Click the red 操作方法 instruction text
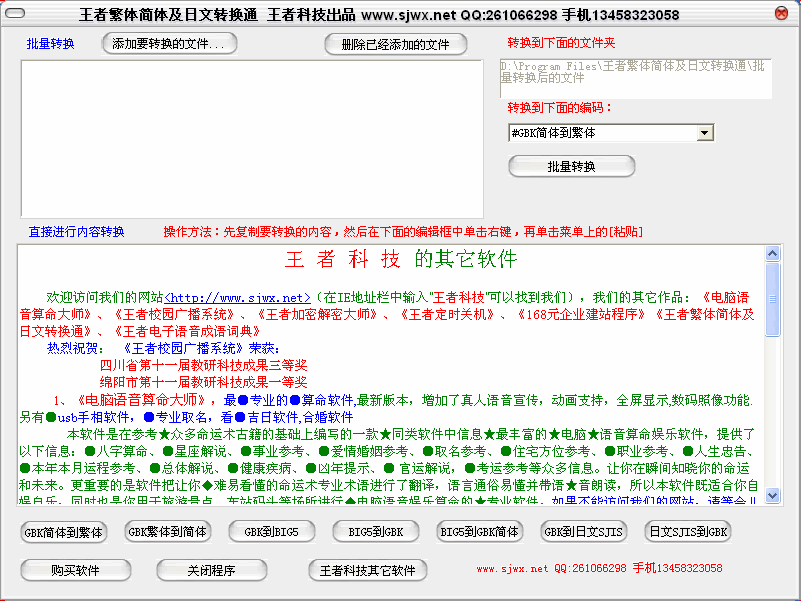Screen dimensions: 801x601 (403, 232)
